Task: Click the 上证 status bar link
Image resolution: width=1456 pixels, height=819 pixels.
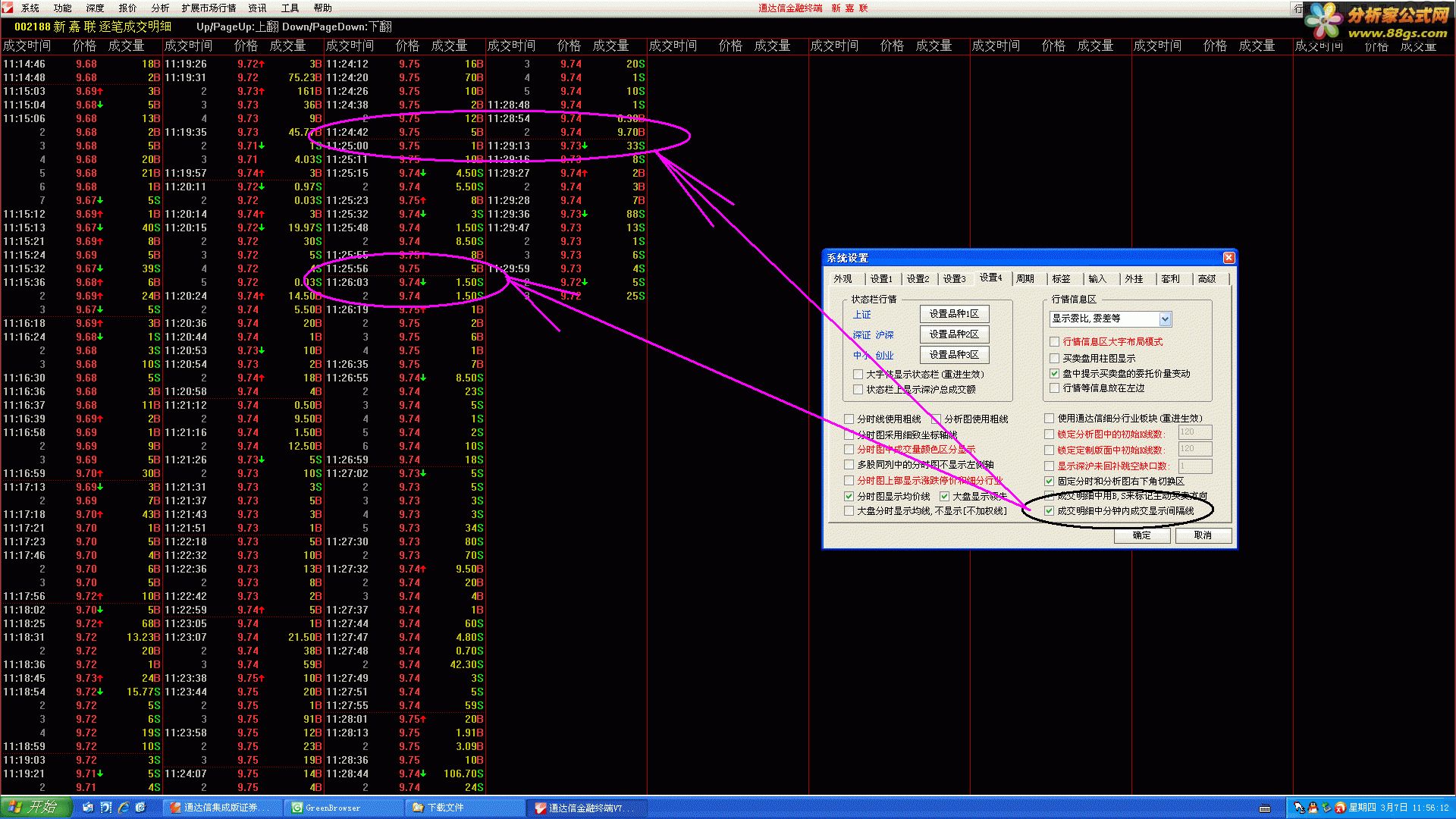Action: tap(862, 315)
